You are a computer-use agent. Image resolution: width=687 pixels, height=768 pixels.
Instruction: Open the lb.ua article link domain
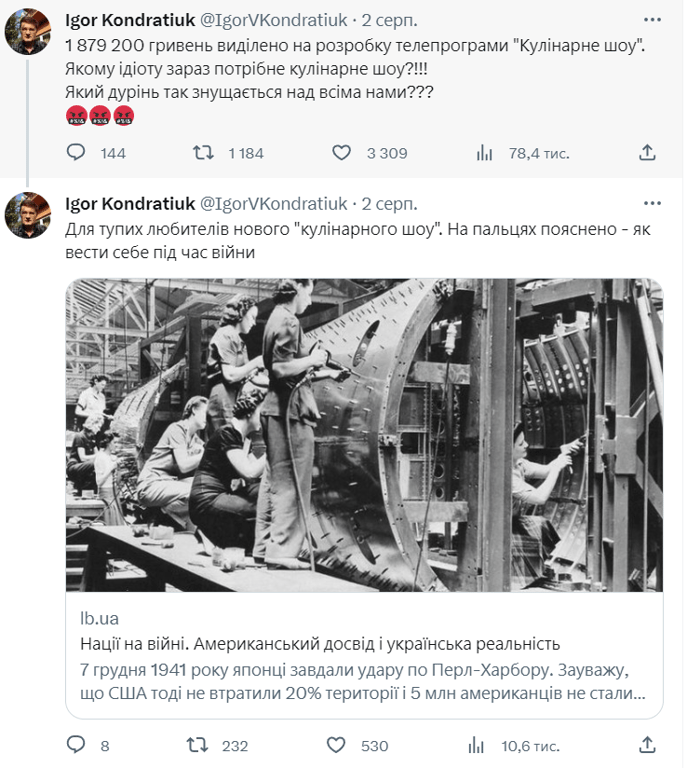point(98,619)
